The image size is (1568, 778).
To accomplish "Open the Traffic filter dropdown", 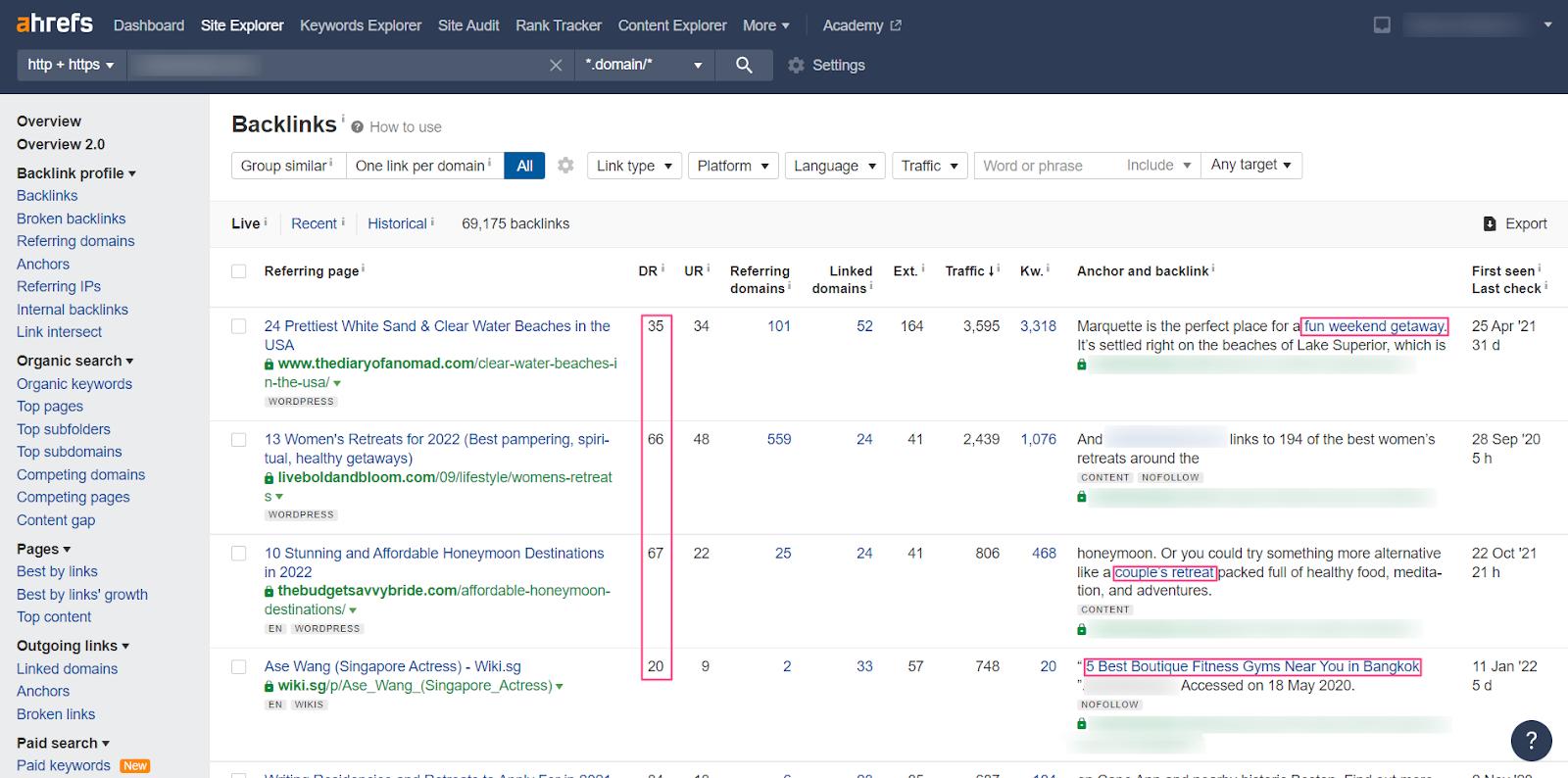I will [930, 166].
